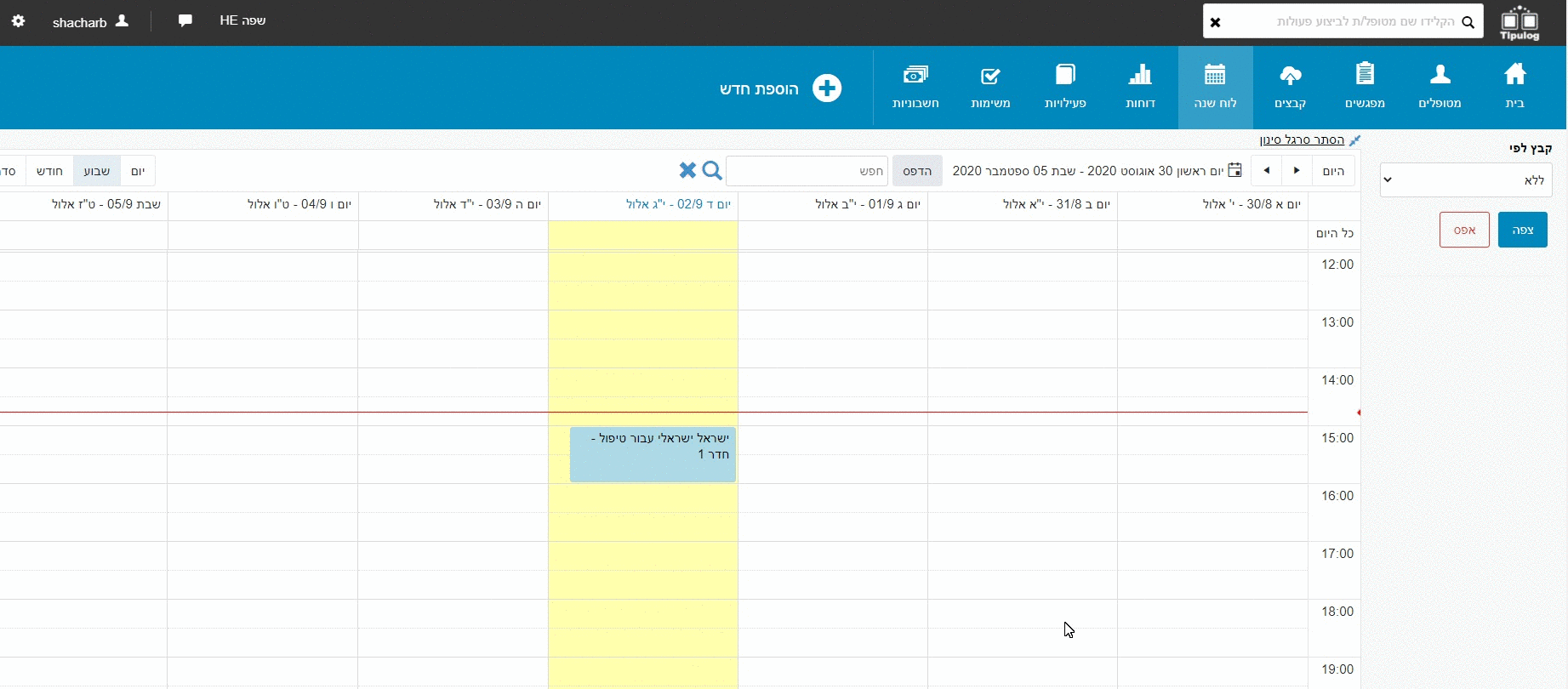This screenshot has height=689, width=1568.
Task: Switch language via שפה HE
Action: 242,20
